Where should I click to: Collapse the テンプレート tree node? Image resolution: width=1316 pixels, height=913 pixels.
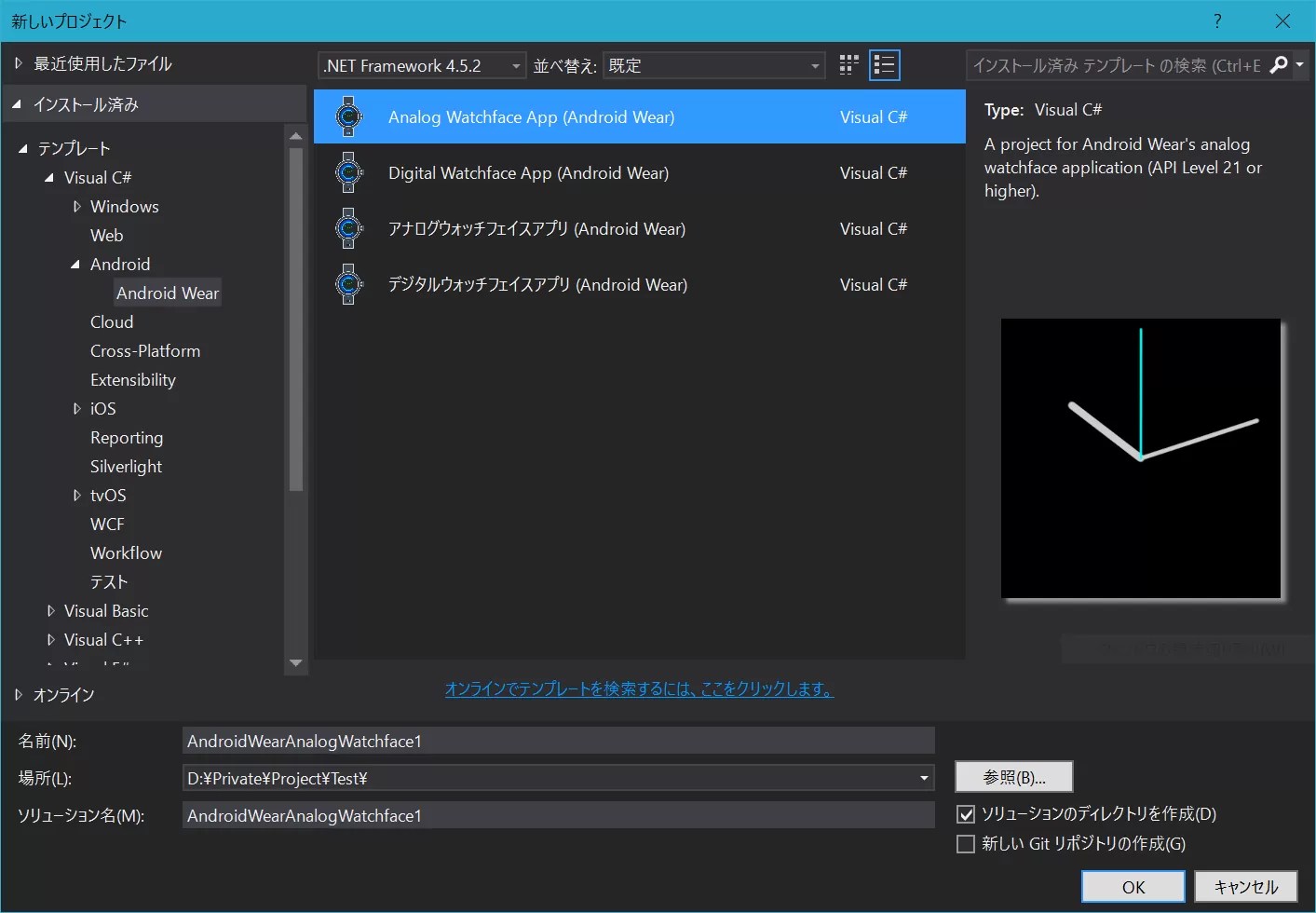[23, 148]
